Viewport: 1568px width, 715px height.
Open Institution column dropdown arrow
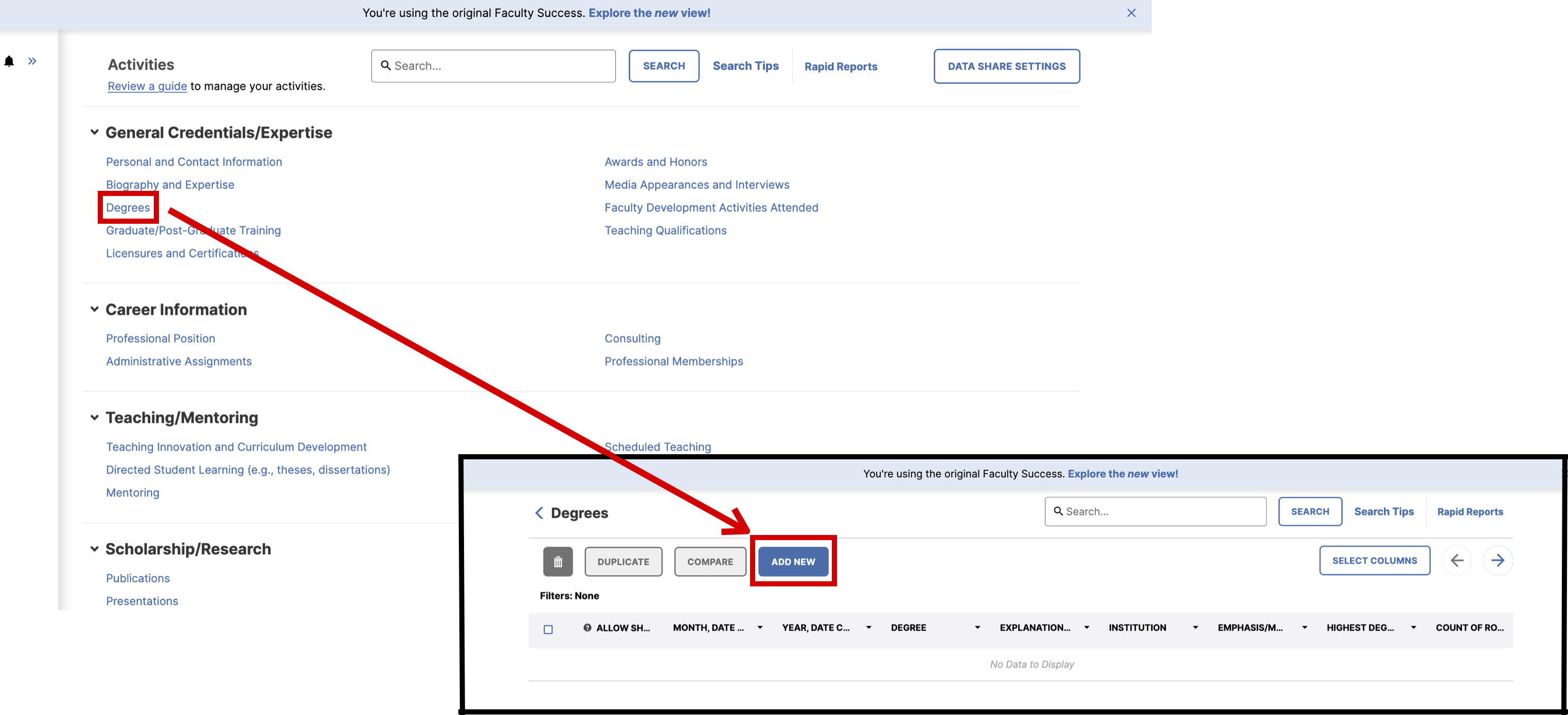(1196, 628)
